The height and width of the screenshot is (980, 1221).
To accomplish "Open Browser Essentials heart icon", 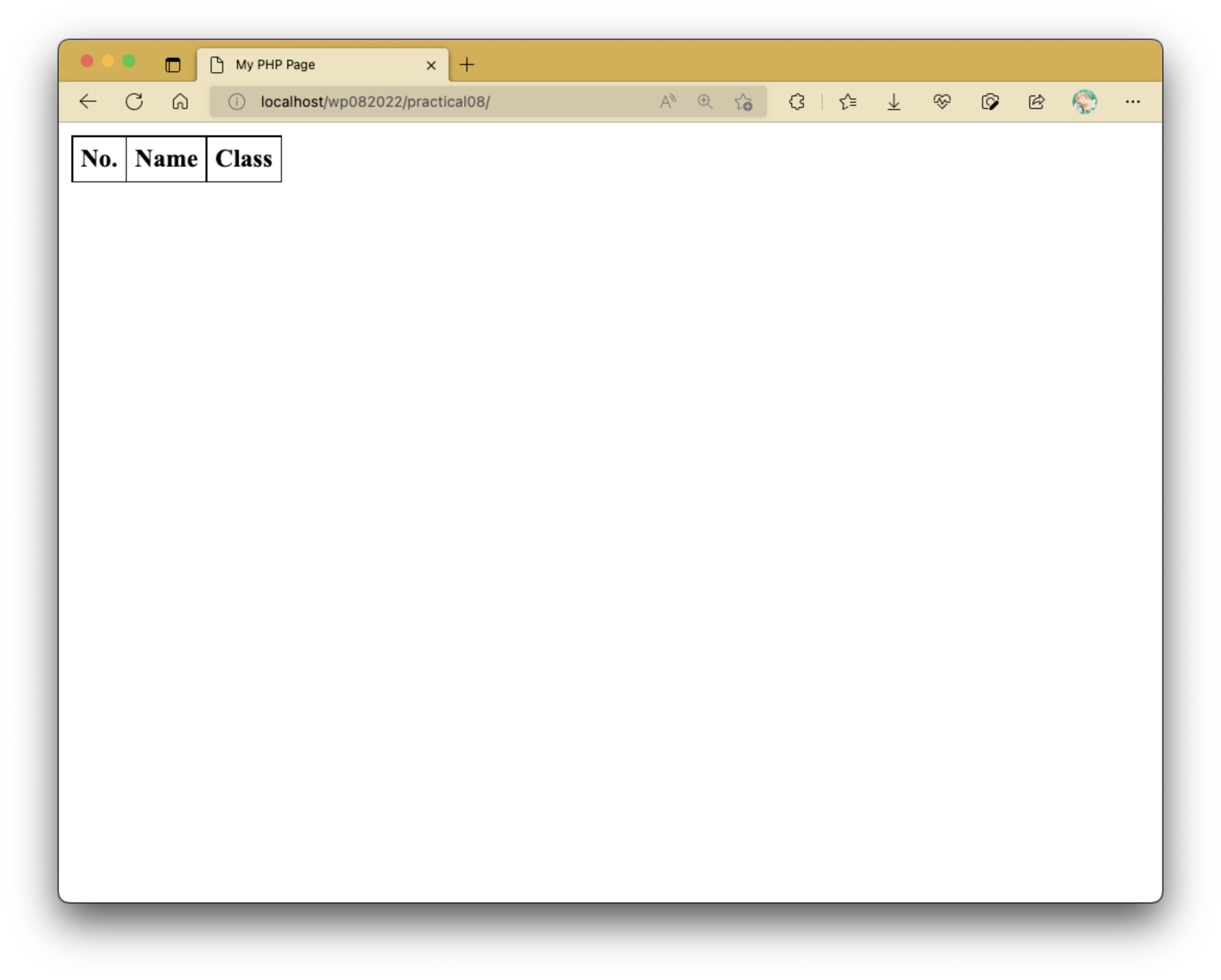I will coord(942,101).
